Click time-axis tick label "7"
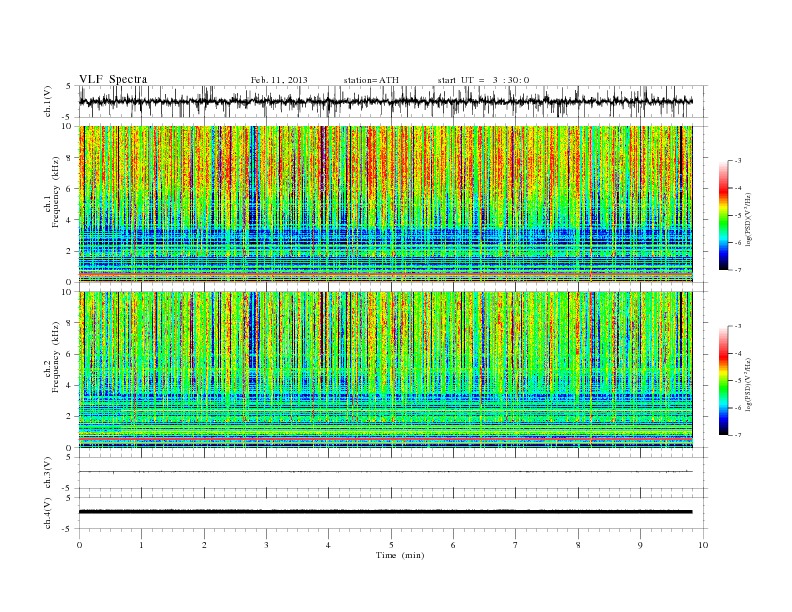The width and height of the screenshot is (792, 612). (x=515, y=545)
